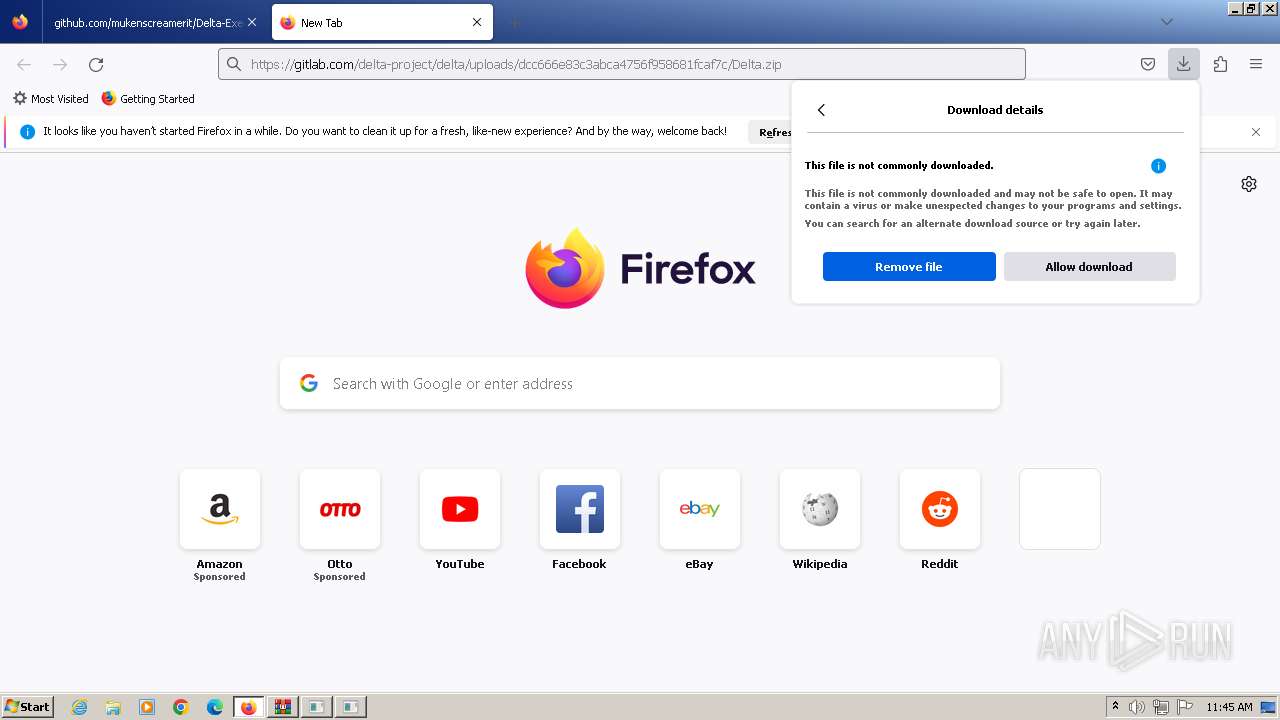The height and width of the screenshot is (720, 1280).
Task: Open the Downloads toolbar button
Action: coord(1183,64)
